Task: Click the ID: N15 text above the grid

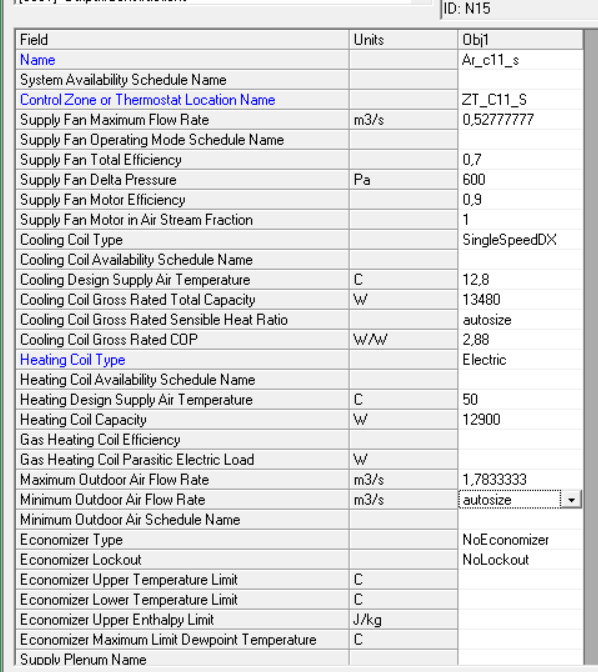Action: 467,8
